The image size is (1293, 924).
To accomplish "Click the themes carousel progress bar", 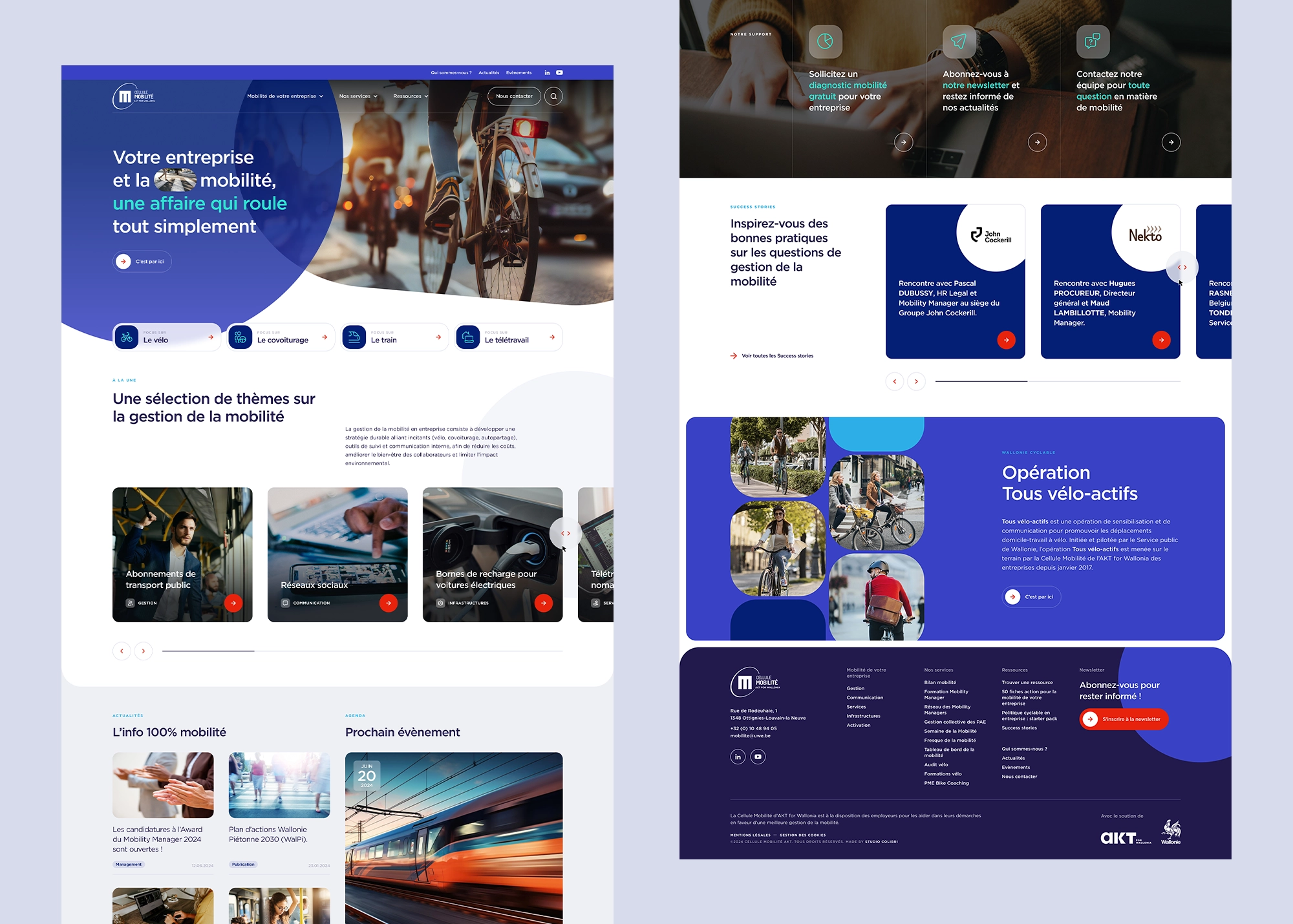I will (362, 651).
